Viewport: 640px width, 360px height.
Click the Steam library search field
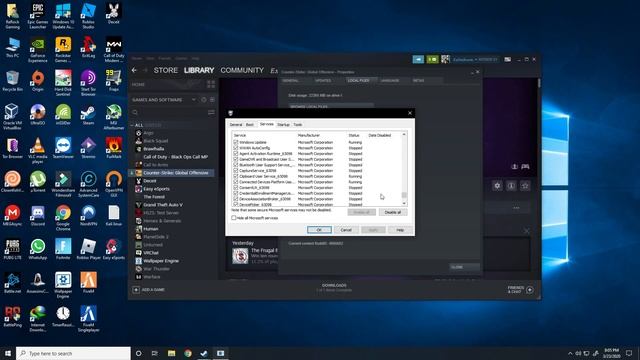pos(169,112)
